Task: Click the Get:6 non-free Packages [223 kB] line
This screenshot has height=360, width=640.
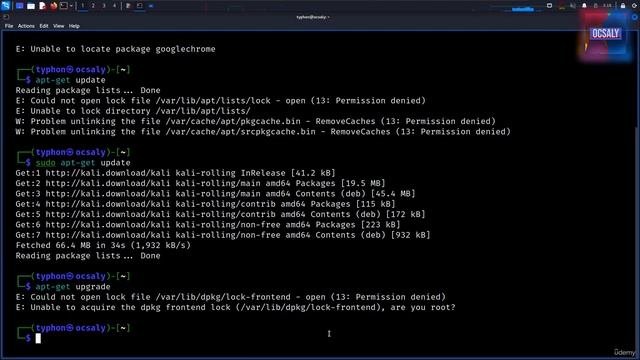Action: [x=208, y=224]
